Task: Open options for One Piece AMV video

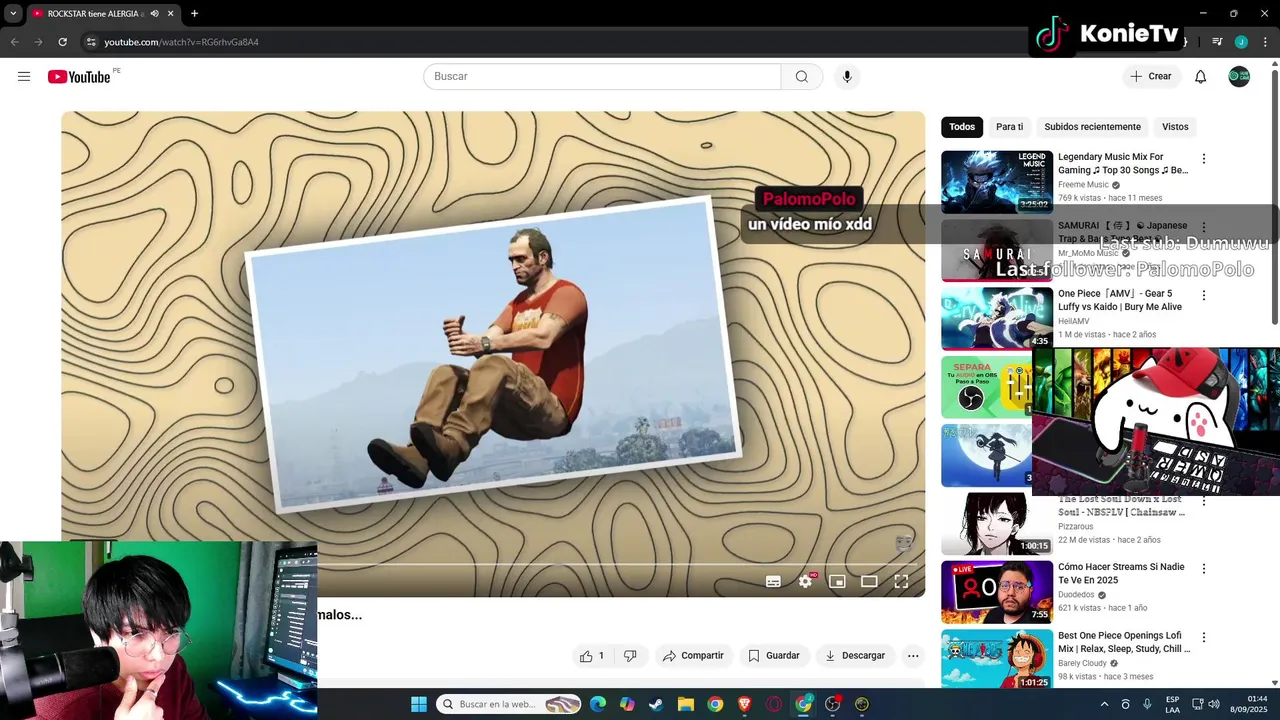Action: (1204, 296)
